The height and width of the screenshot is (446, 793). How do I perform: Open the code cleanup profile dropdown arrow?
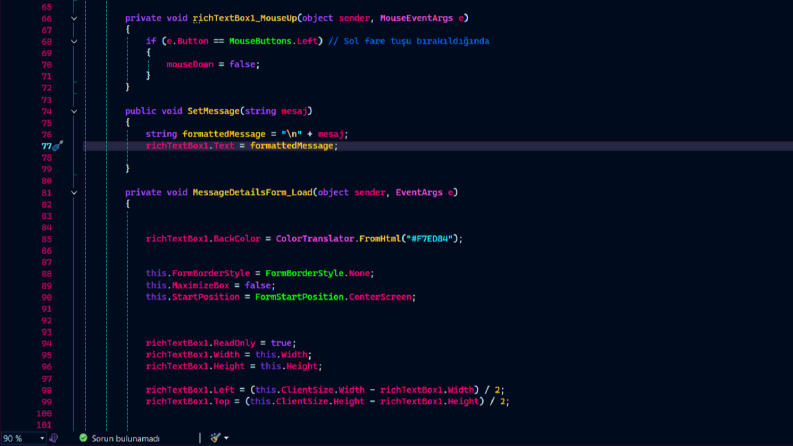tap(226, 438)
